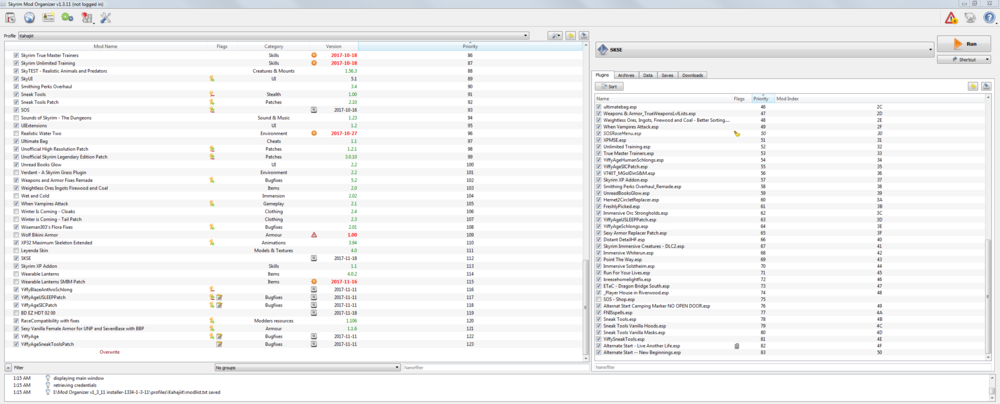Click the Version column header
Screen dimensions: 1000x404
point(334,47)
